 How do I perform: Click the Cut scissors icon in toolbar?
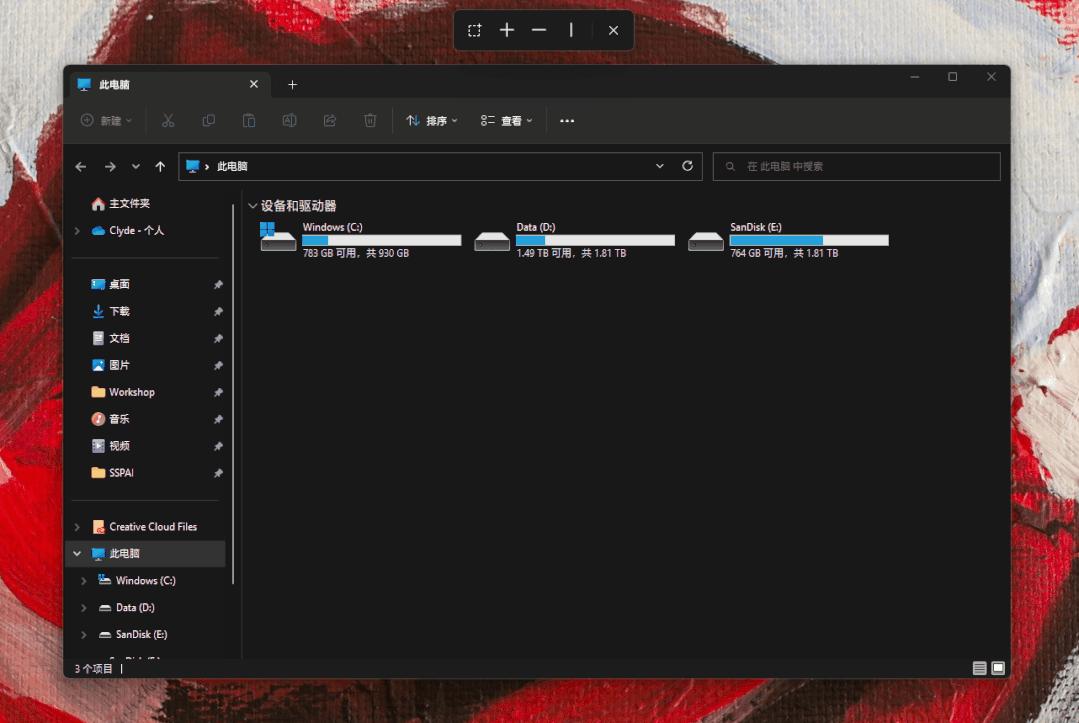pos(168,121)
